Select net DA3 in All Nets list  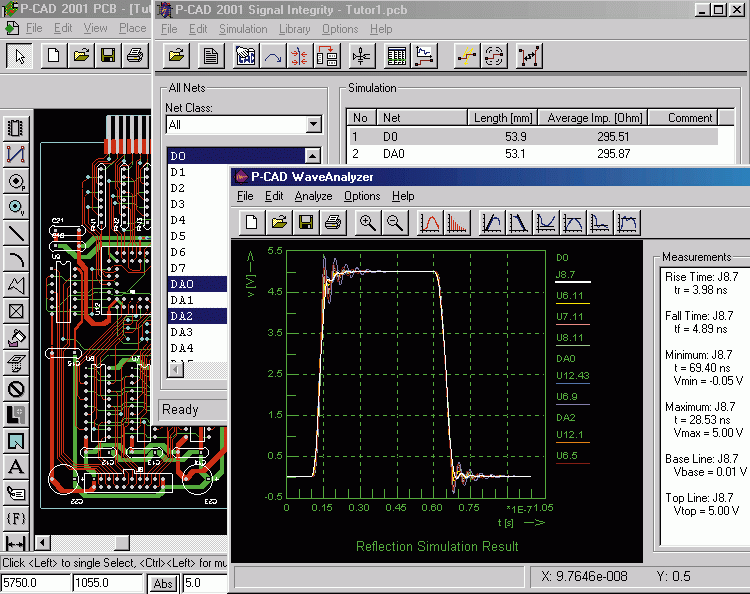point(197,332)
